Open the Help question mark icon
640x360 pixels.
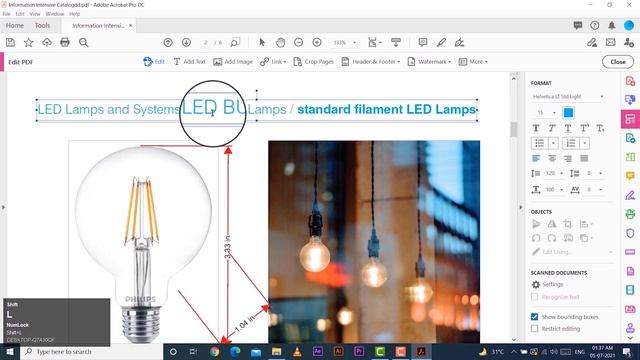[x=595, y=25]
